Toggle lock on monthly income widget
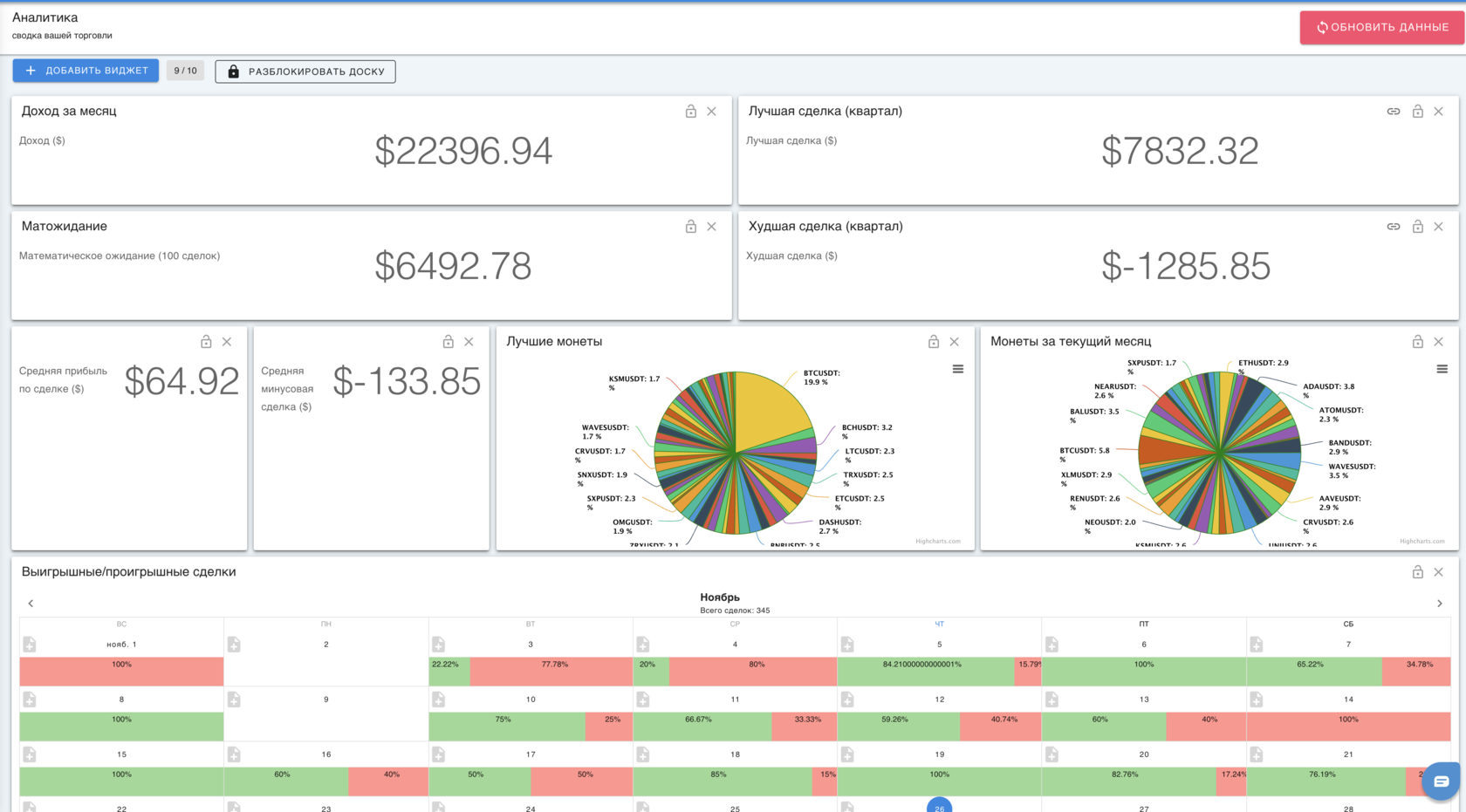The image size is (1466, 812). pos(691,112)
